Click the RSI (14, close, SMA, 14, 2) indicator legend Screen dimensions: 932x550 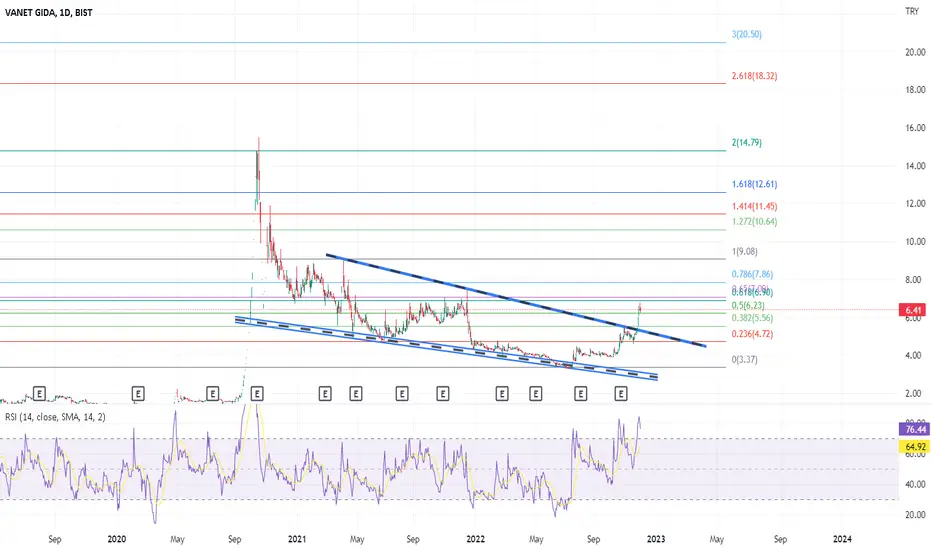55,417
